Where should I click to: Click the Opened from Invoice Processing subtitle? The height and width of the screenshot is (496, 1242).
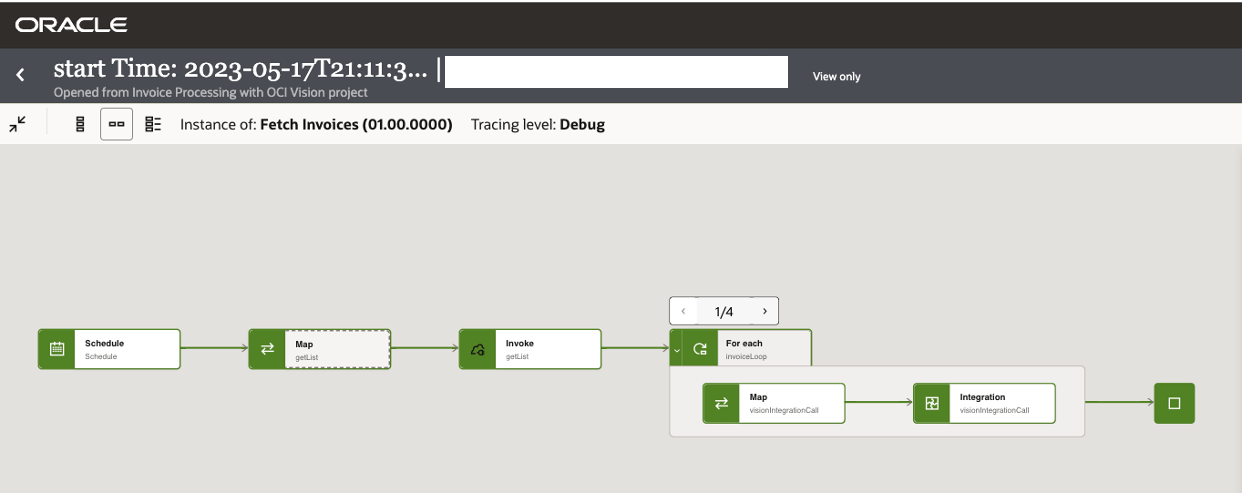click(x=211, y=92)
